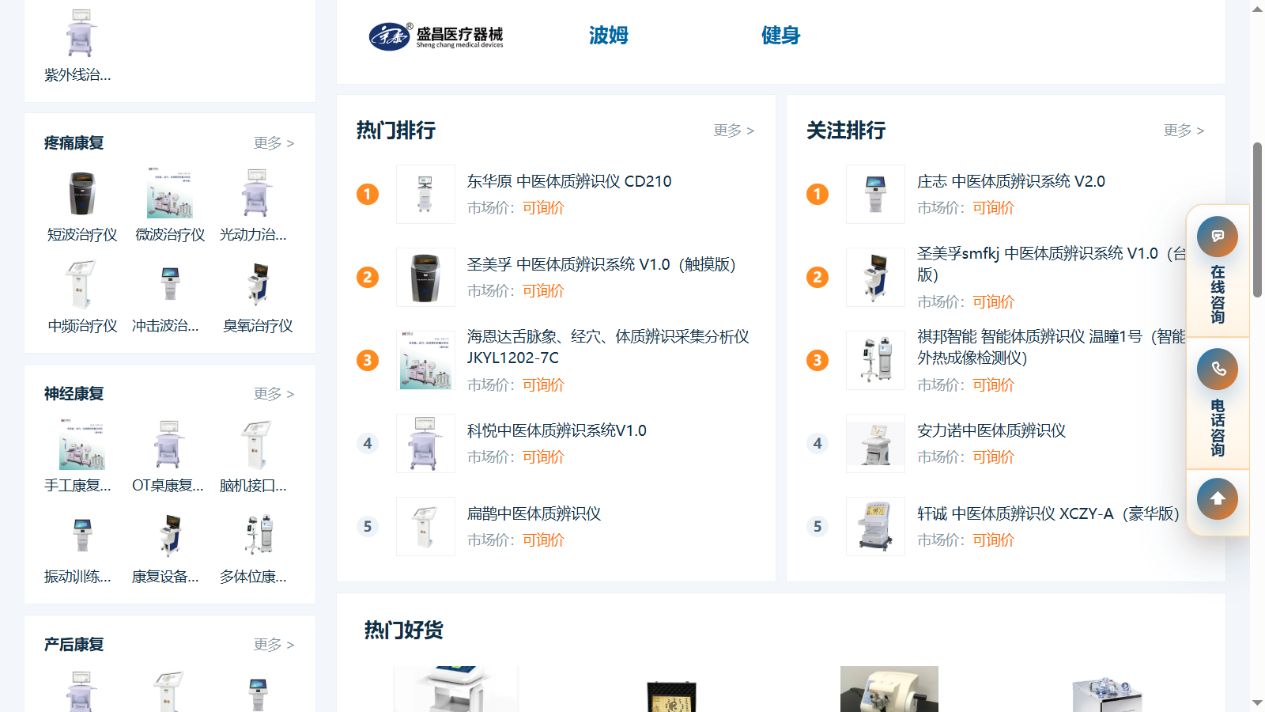
Task: Expand 更多 in 疼痛康复 section
Action: [x=274, y=143]
